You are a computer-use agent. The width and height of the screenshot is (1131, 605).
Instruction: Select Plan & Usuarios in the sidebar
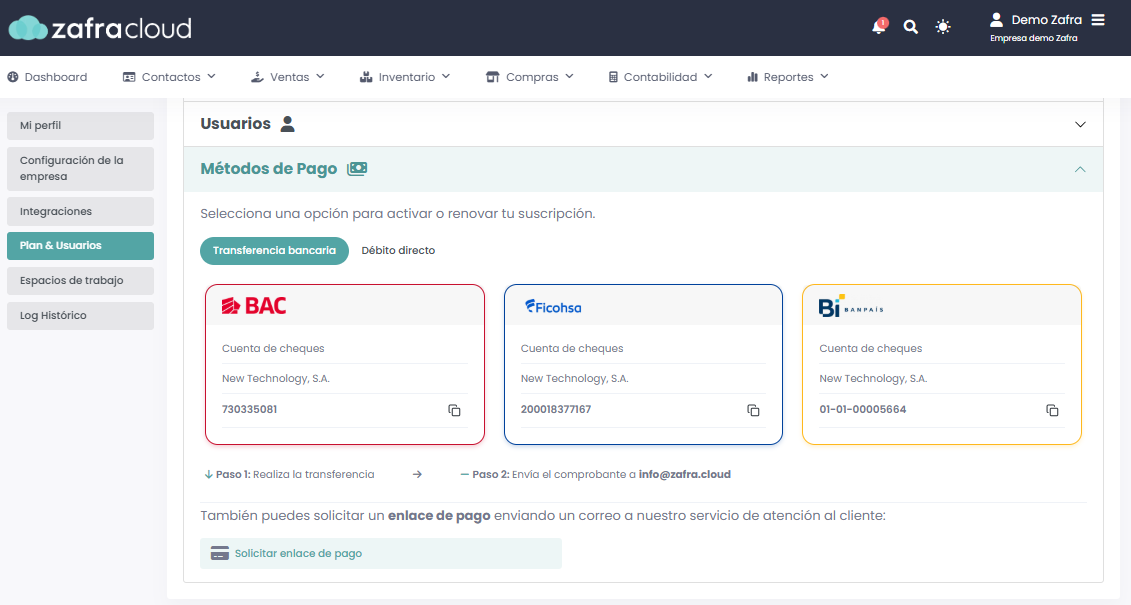80,246
